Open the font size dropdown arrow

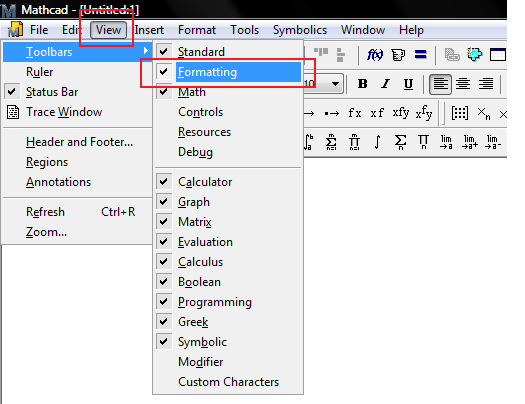(335, 84)
